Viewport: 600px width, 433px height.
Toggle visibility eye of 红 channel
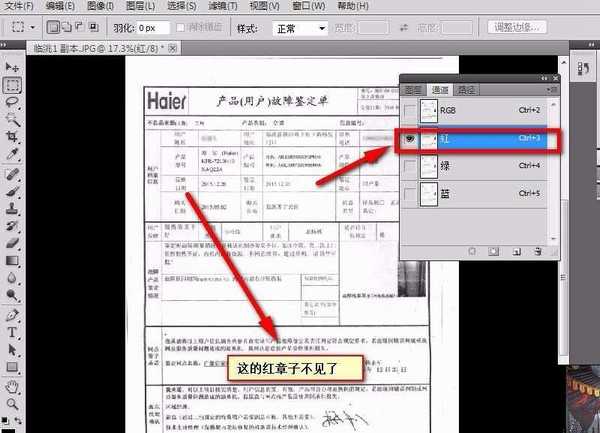pos(410,139)
